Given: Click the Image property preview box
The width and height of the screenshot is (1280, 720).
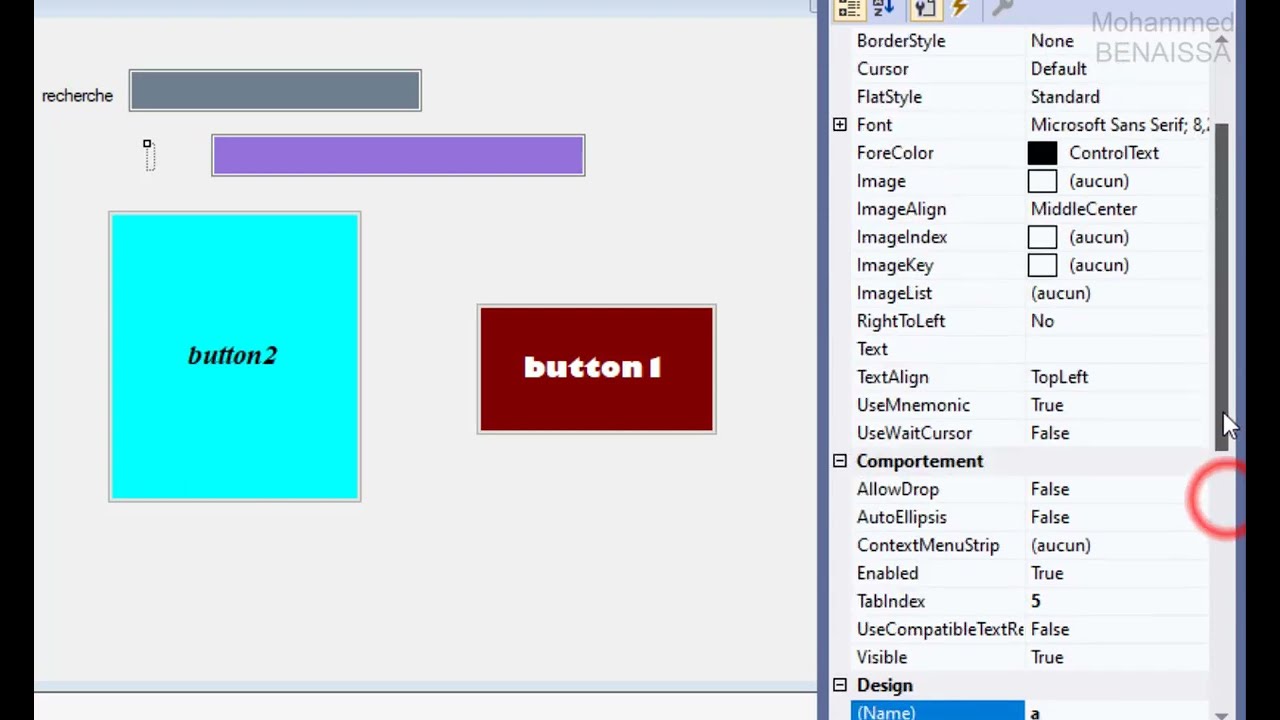Looking at the screenshot, I should pyautogui.click(x=1042, y=181).
